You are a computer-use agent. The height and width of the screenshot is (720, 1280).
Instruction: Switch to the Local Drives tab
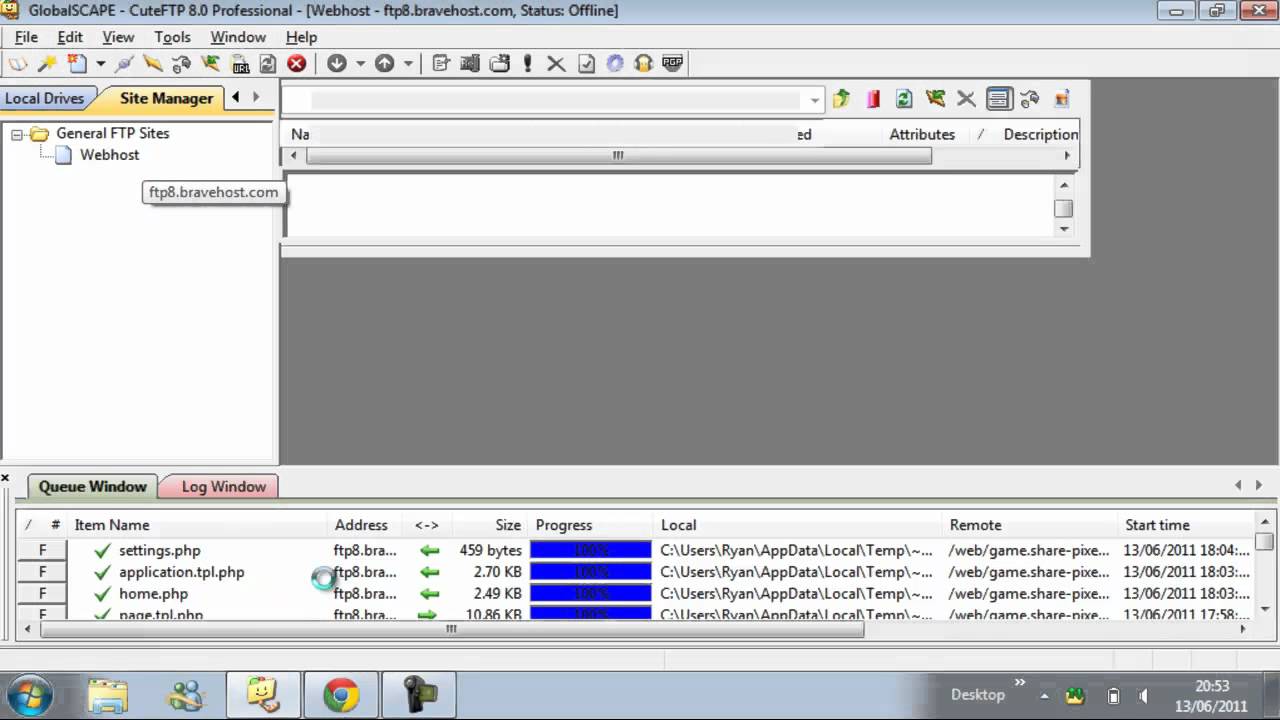(44, 98)
